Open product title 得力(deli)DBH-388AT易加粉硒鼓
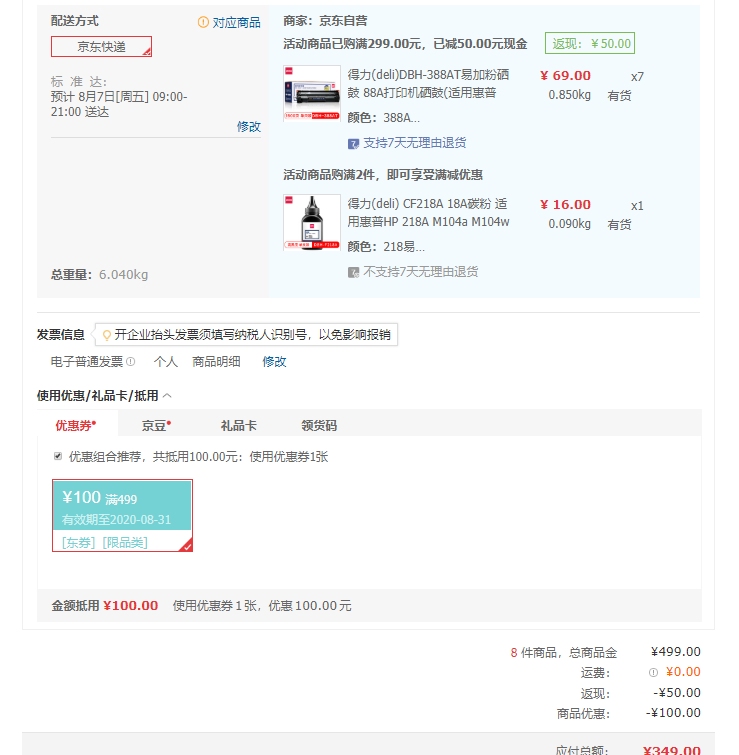This screenshot has height=755, width=739. (428, 83)
